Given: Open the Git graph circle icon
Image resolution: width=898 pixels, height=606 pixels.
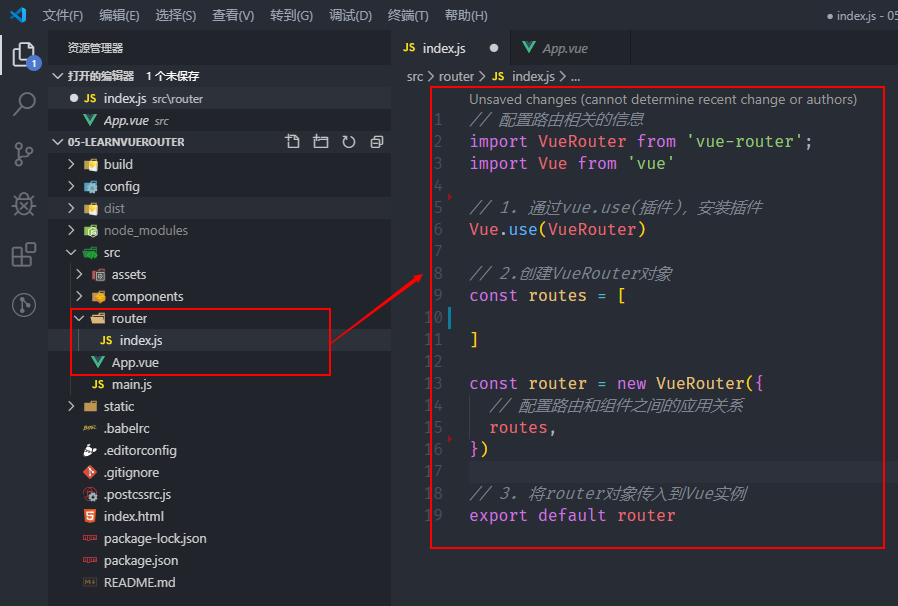Looking at the screenshot, I should (x=24, y=305).
